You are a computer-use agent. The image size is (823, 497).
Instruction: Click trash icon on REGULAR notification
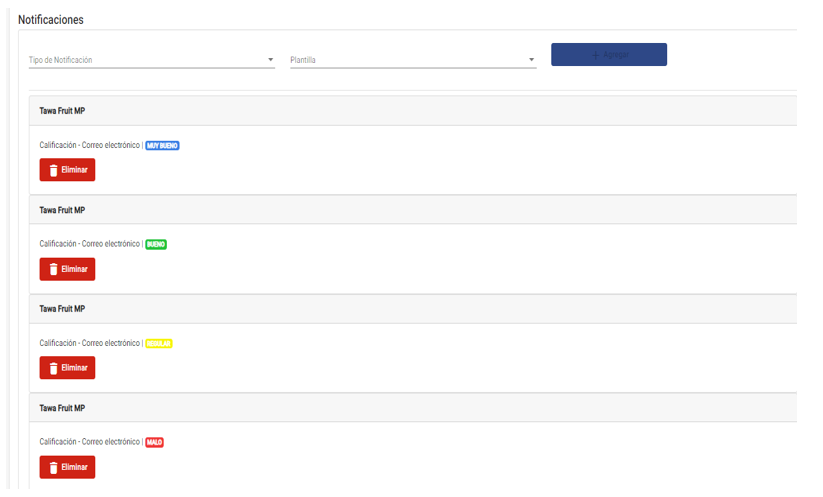(x=54, y=368)
